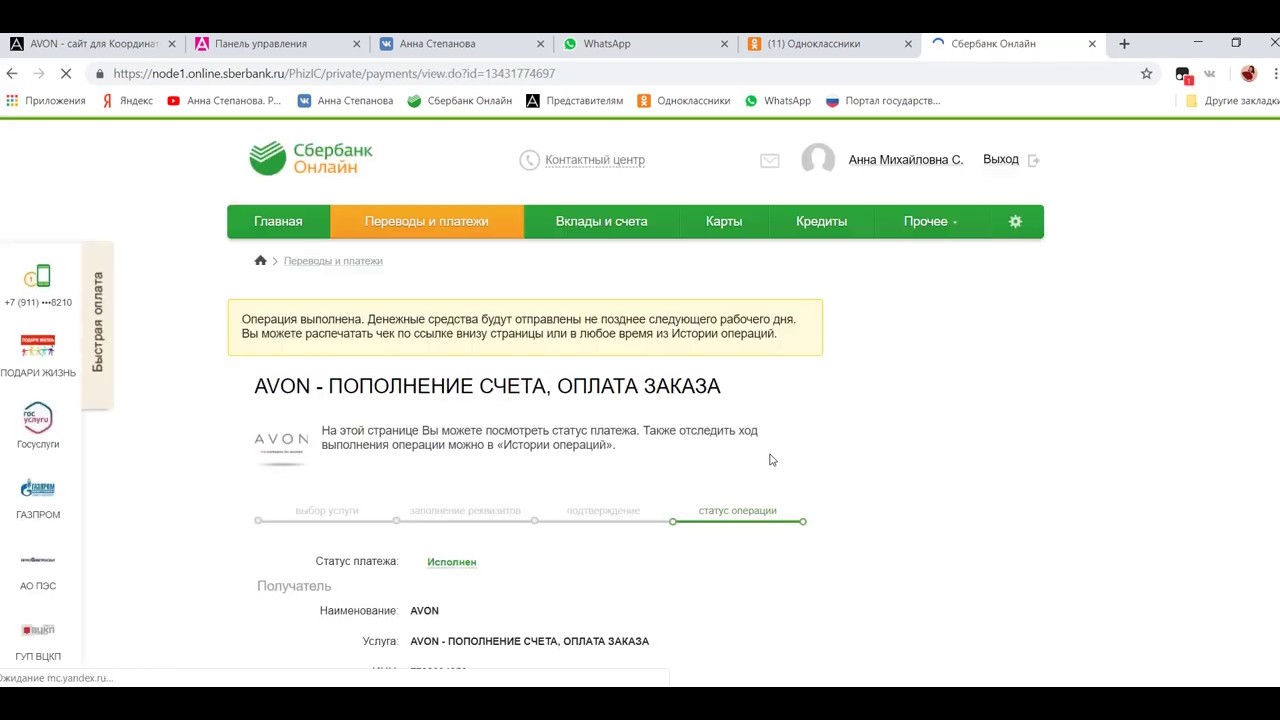Open Переводы и платежи menu

pyautogui.click(x=427, y=222)
